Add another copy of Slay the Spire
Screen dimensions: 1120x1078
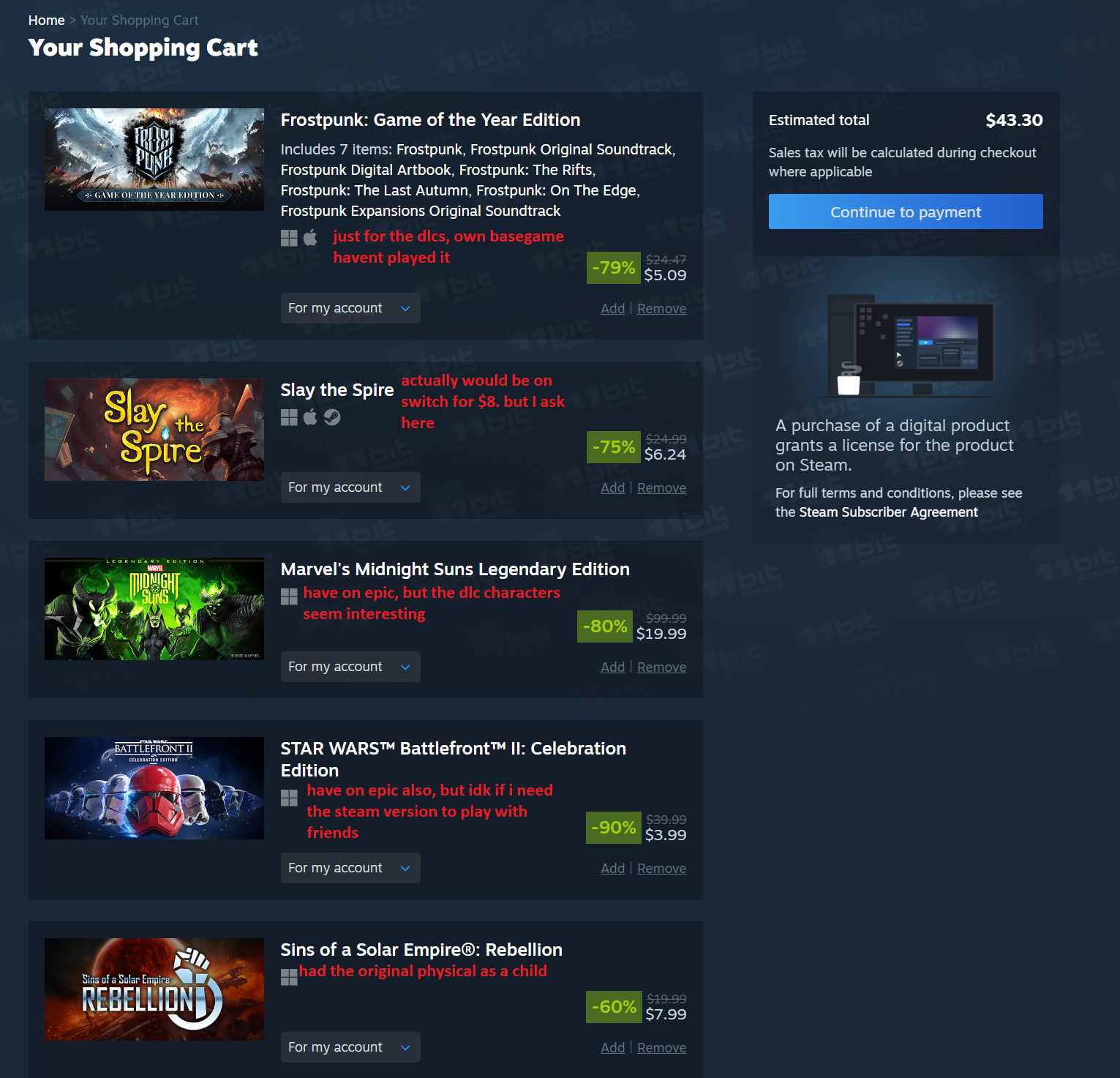pos(612,487)
